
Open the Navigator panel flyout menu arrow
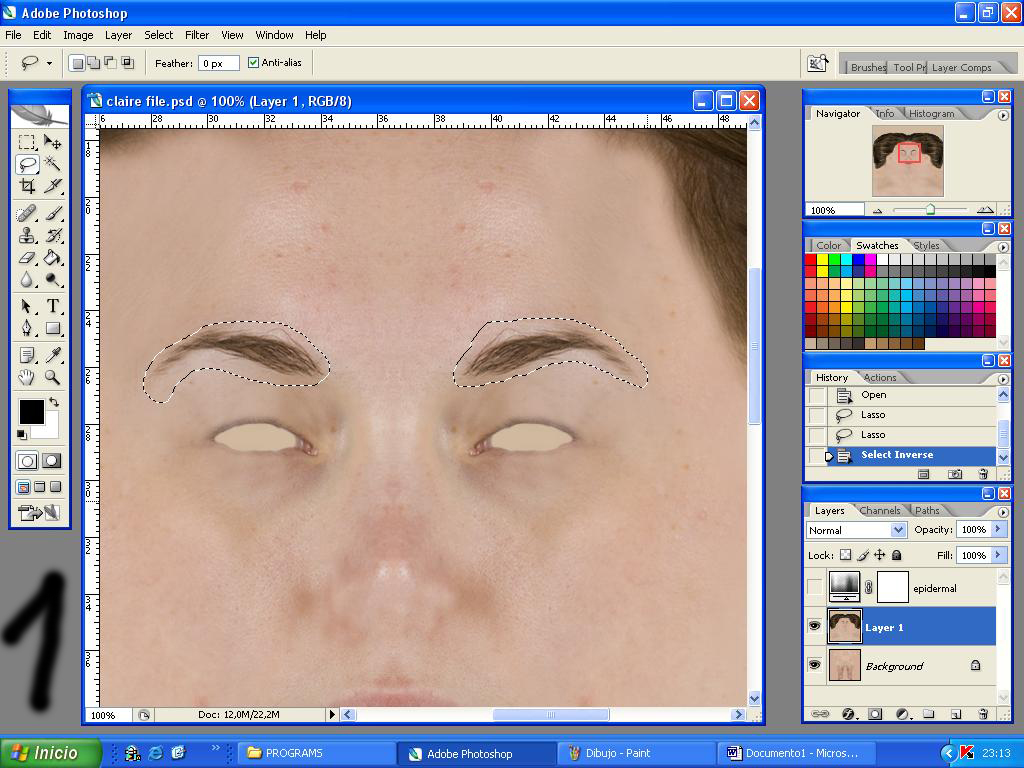click(x=1003, y=115)
